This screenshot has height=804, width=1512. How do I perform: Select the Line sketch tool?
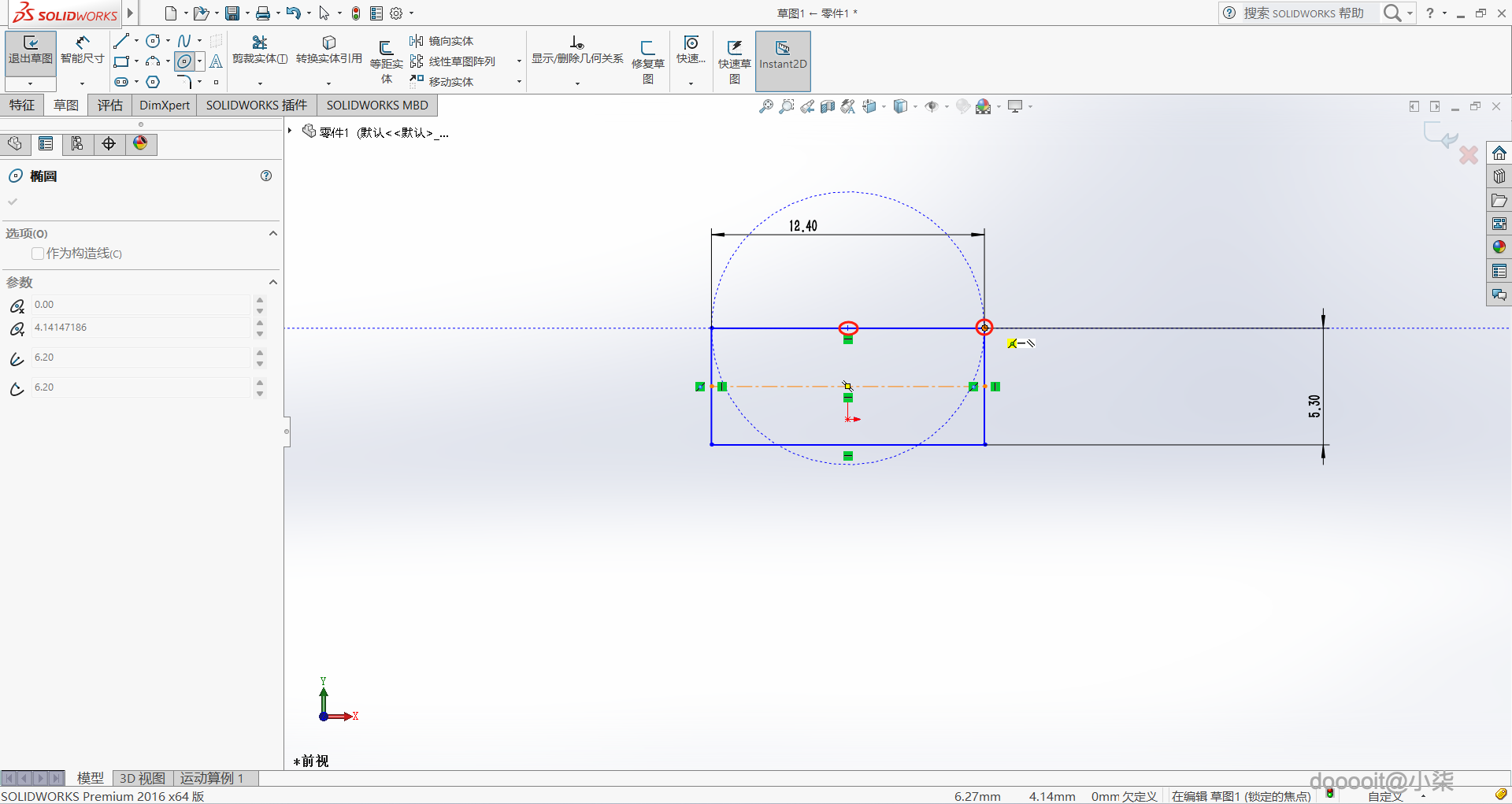tap(120, 41)
